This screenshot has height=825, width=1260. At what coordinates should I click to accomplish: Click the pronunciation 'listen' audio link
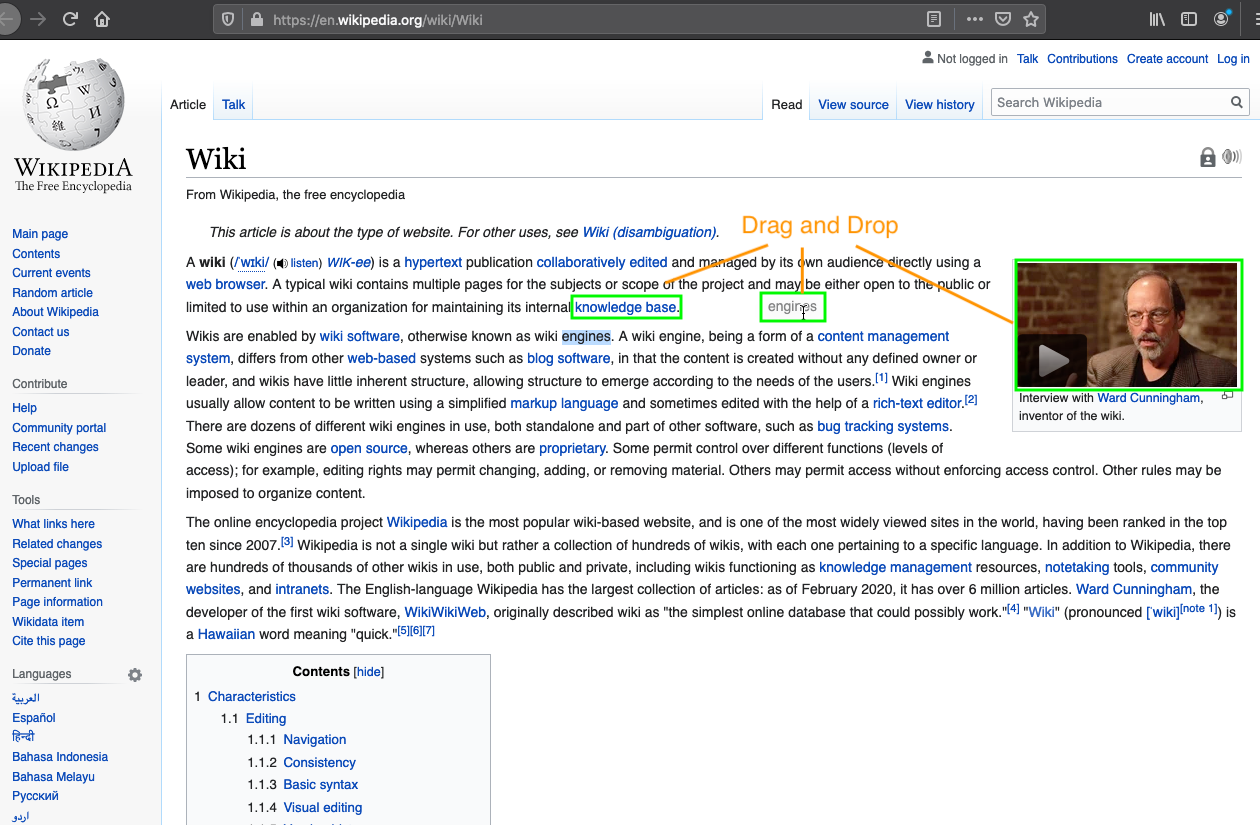coord(304,264)
